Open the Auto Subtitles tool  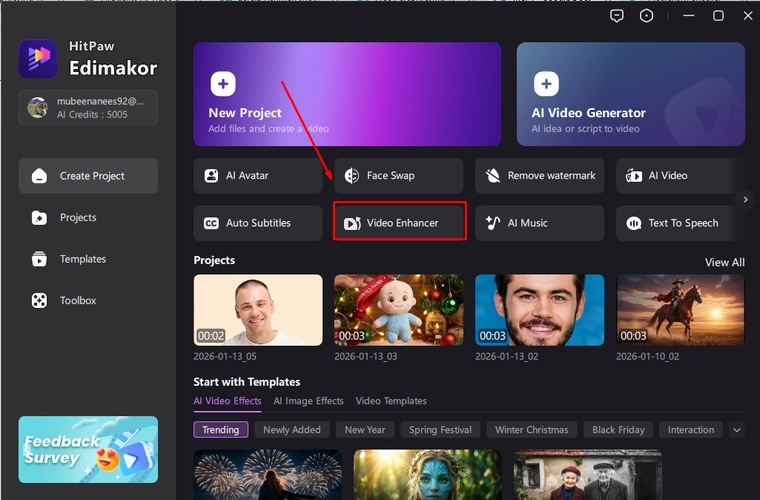[258, 223]
